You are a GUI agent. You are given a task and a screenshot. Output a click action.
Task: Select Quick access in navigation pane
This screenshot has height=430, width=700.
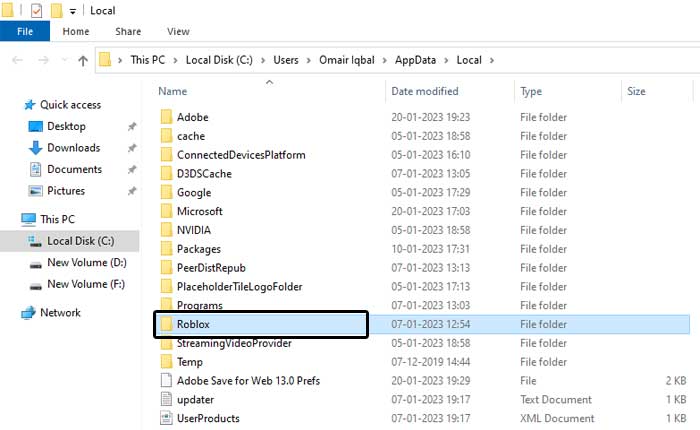point(71,104)
